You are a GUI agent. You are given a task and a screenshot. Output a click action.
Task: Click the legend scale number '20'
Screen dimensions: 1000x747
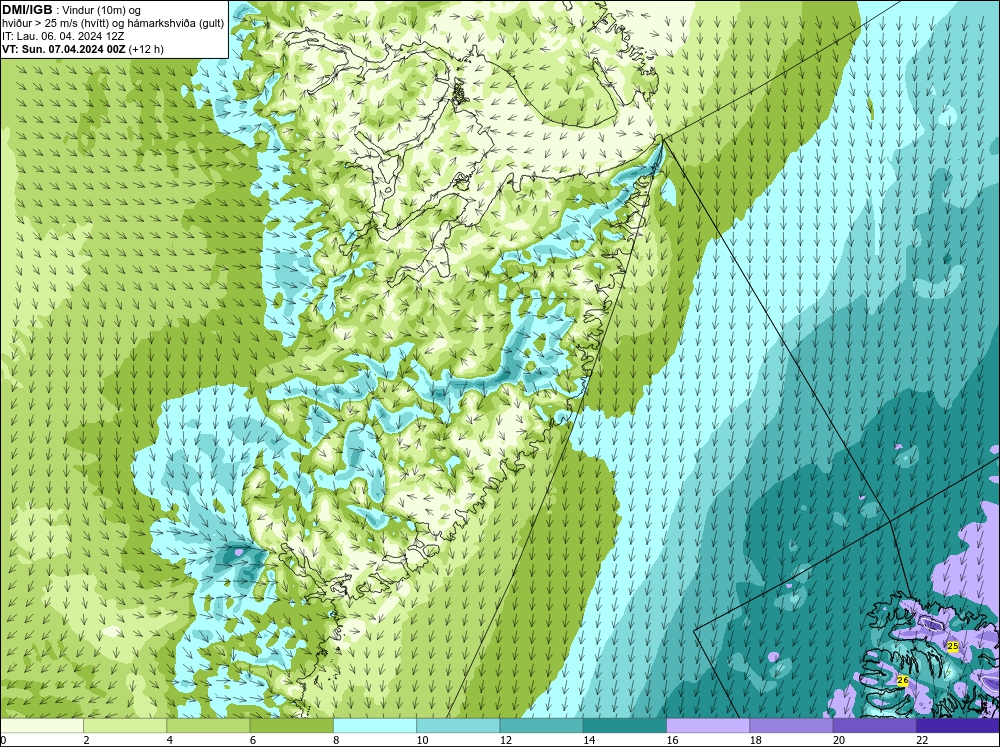[x=839, y=740]
